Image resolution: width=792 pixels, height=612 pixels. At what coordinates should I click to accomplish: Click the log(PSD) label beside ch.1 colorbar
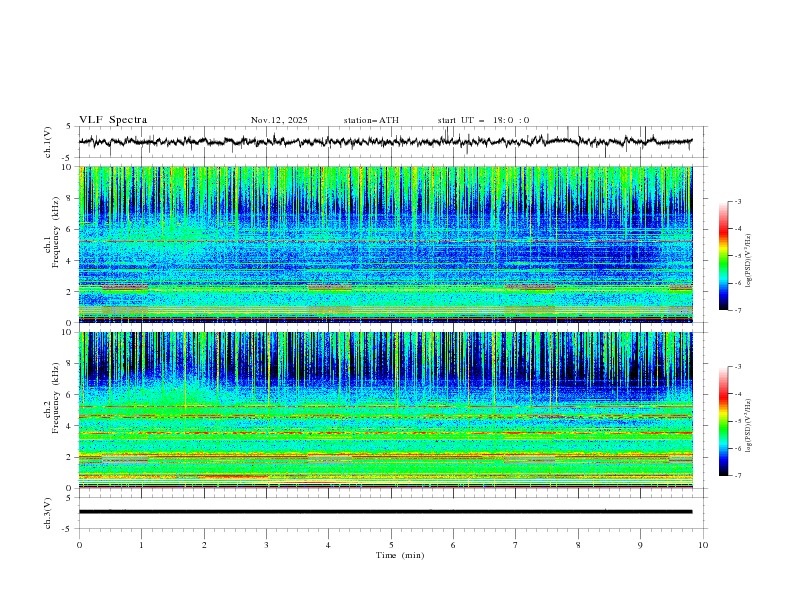(x=749, y=261)
